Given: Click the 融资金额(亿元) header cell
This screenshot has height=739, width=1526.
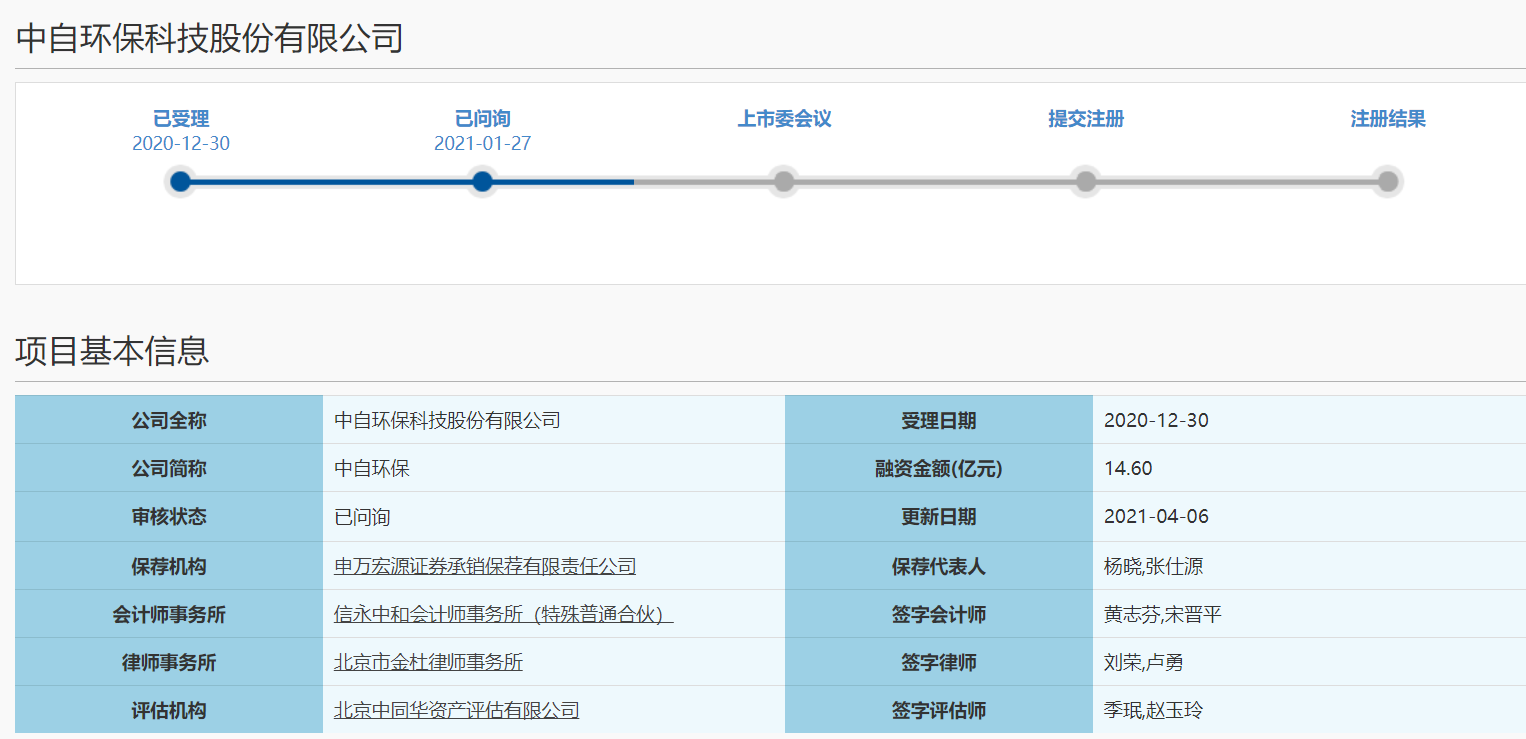Looking at the screenshot, I should [939, 468].
